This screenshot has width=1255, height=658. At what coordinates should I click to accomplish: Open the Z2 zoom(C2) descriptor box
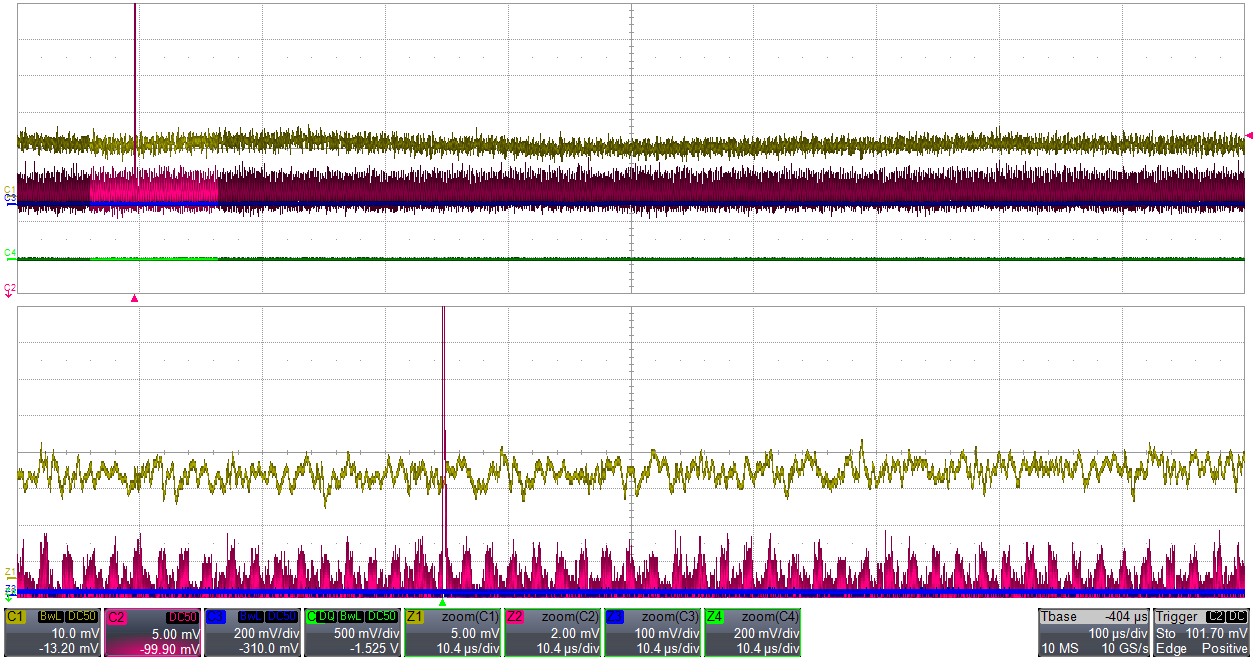point(552,633)
